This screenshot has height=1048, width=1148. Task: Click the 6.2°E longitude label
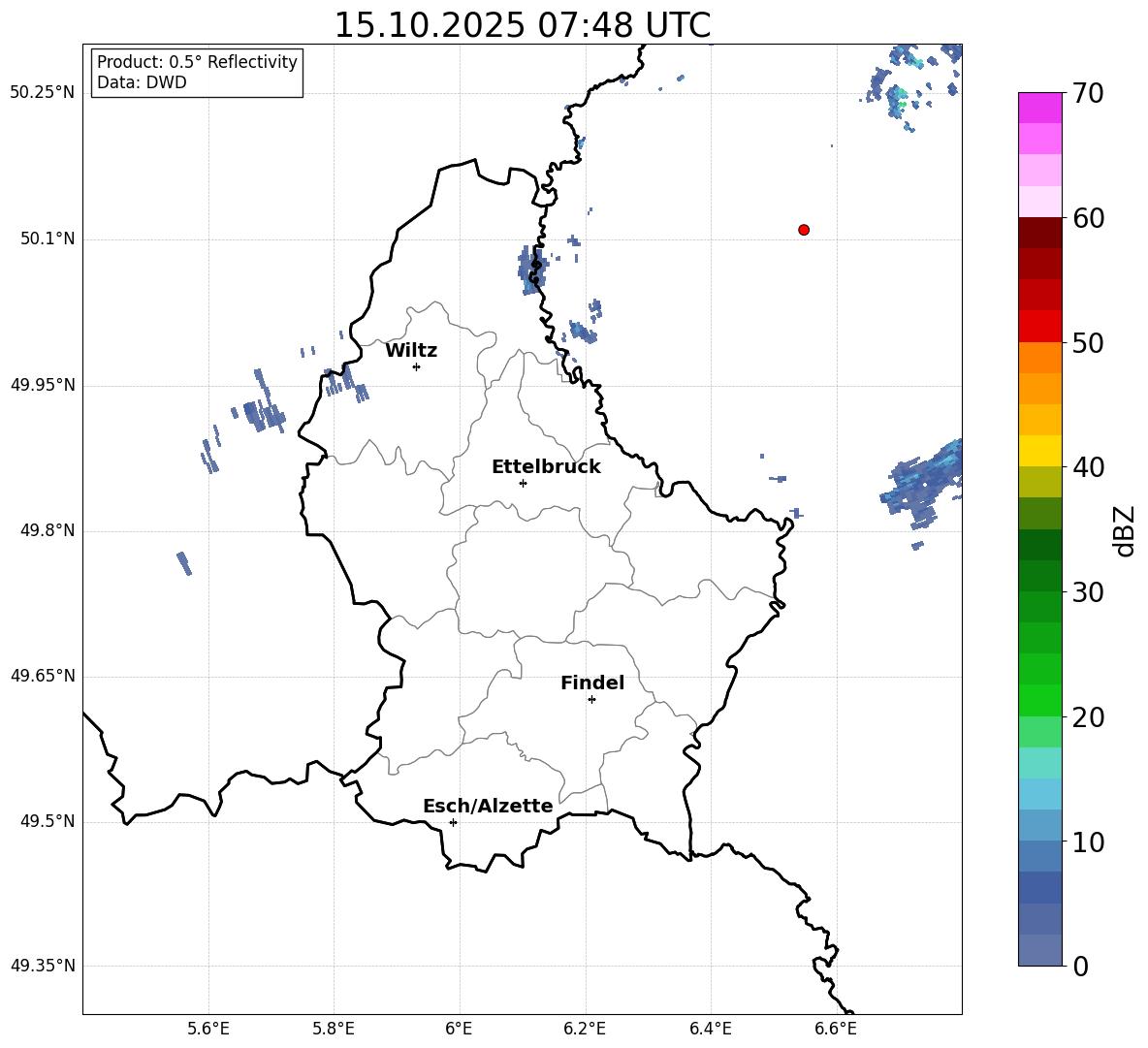(585, 1029)
